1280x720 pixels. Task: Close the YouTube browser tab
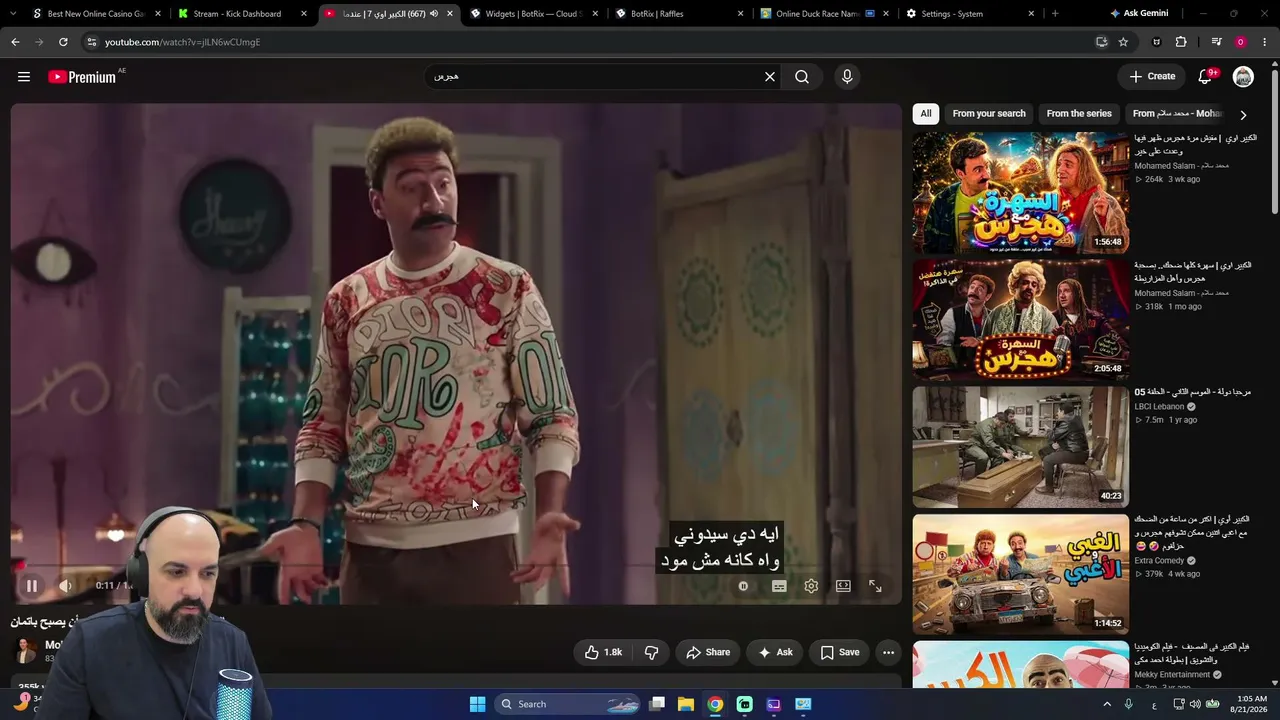point(450,14)
